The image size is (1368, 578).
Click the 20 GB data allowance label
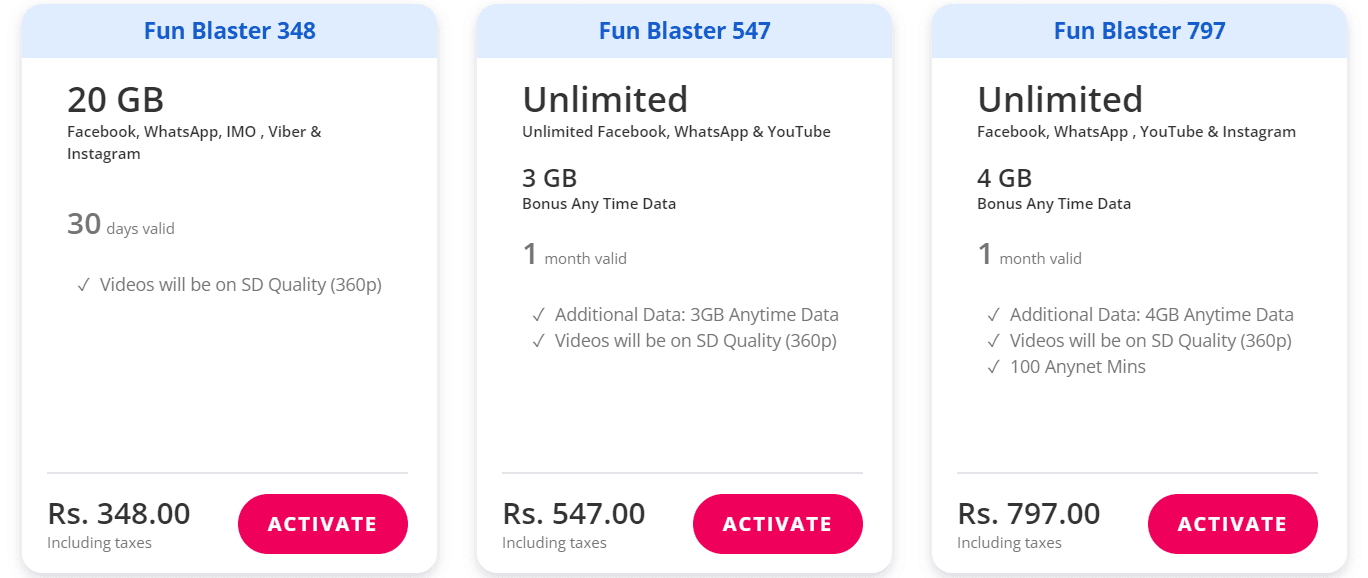click(114, 100)
